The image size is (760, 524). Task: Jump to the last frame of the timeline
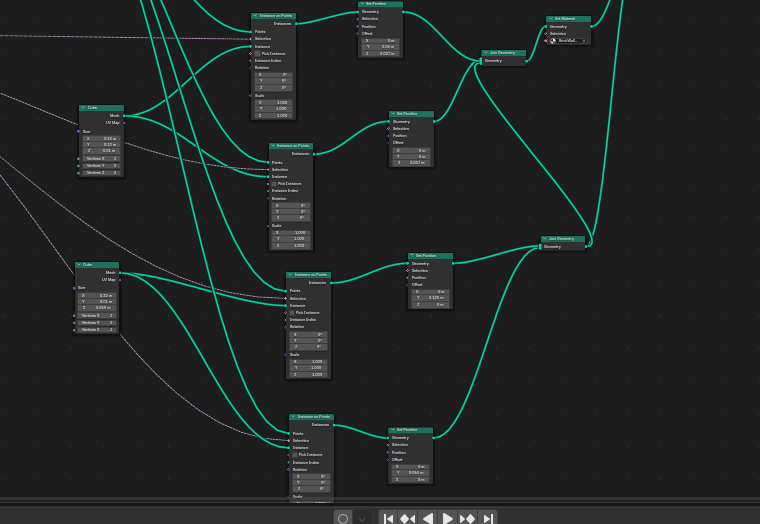(487, 518)
